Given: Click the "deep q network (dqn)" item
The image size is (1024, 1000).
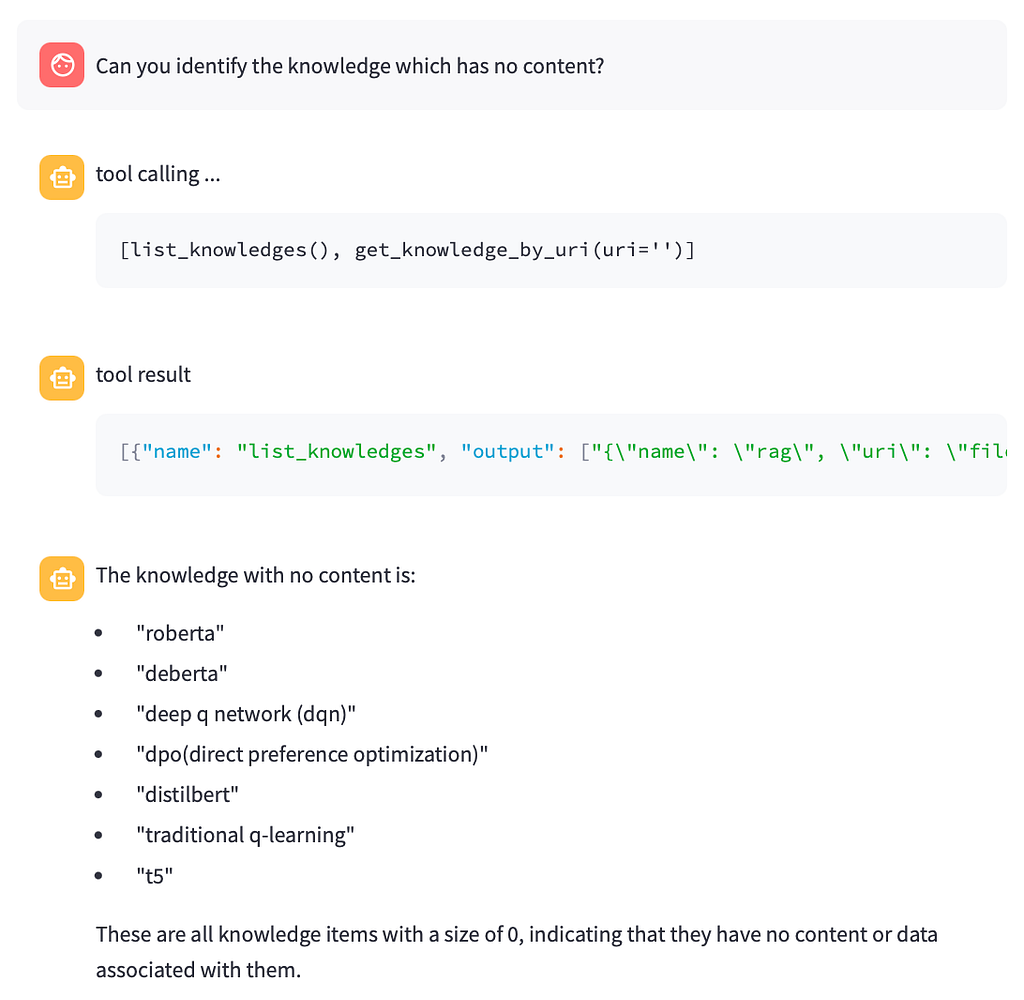Looking at the screenshot, I should [246, 714].
